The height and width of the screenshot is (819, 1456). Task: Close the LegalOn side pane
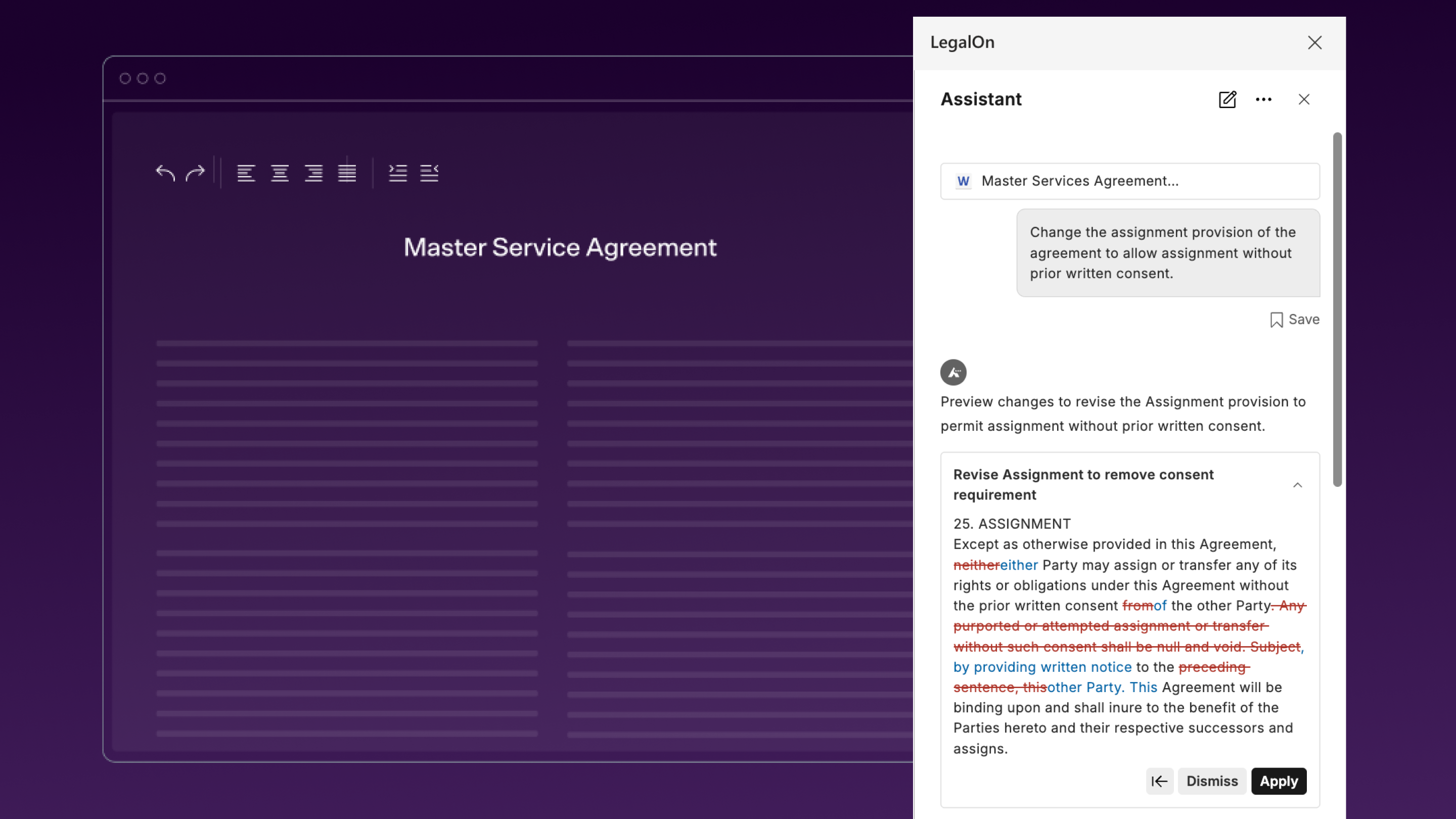point(1314,43)
